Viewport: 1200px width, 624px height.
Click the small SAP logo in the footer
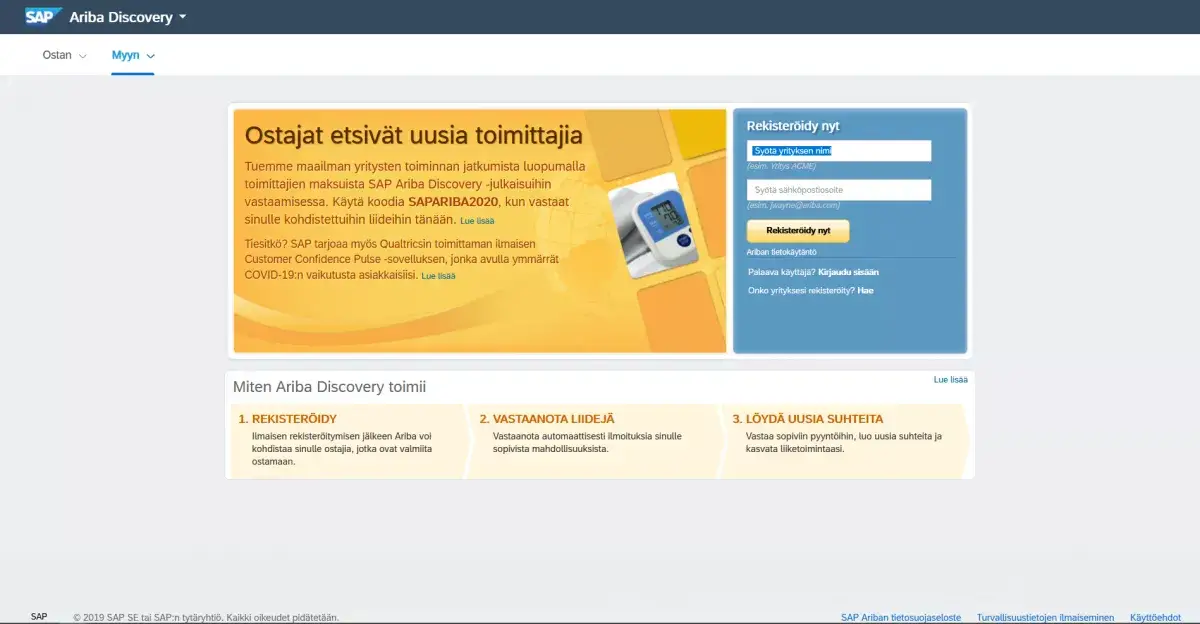pyautogui.click(x=39, y=617)
